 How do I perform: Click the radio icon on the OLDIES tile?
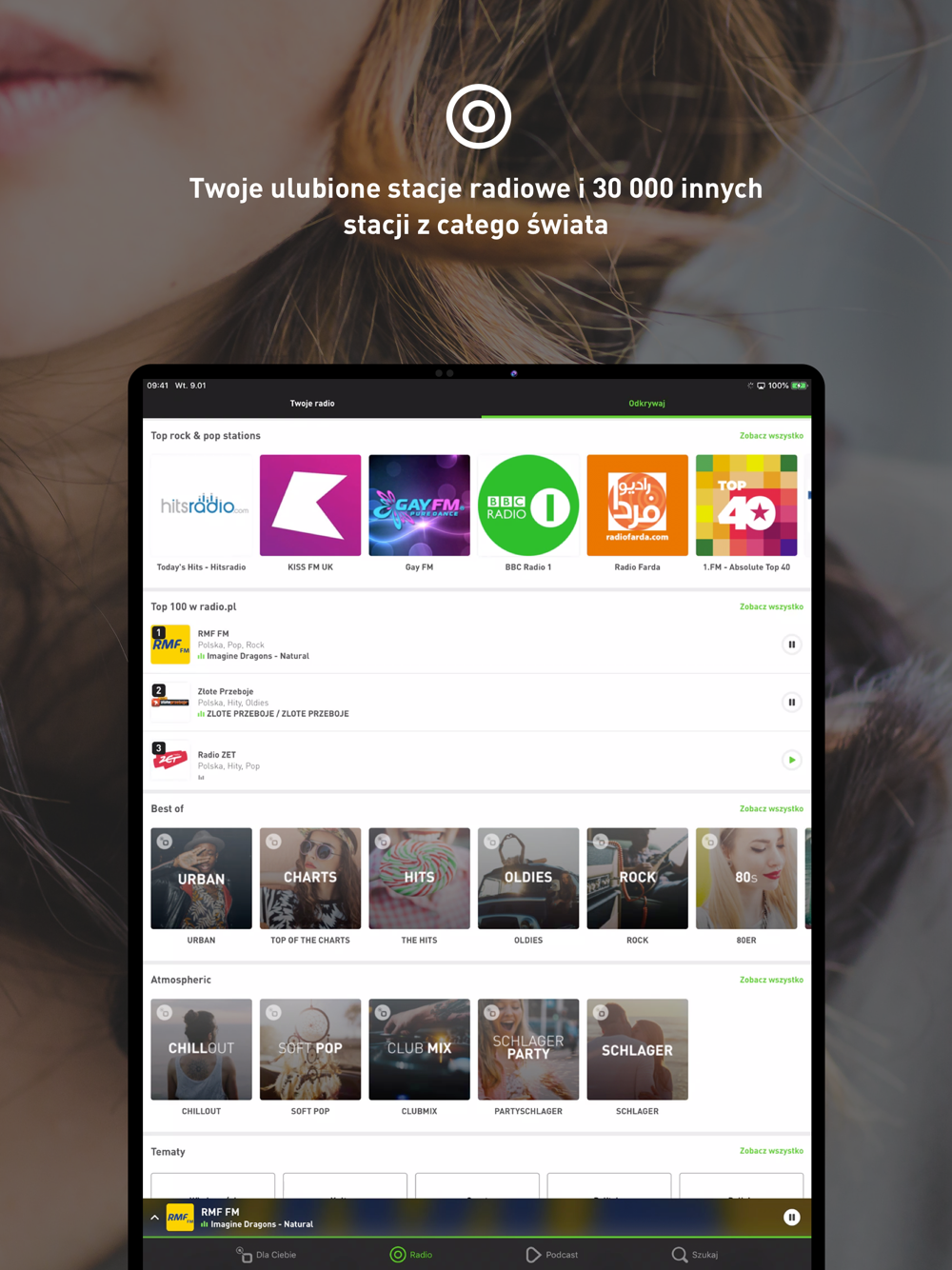(x=491, y=842)
